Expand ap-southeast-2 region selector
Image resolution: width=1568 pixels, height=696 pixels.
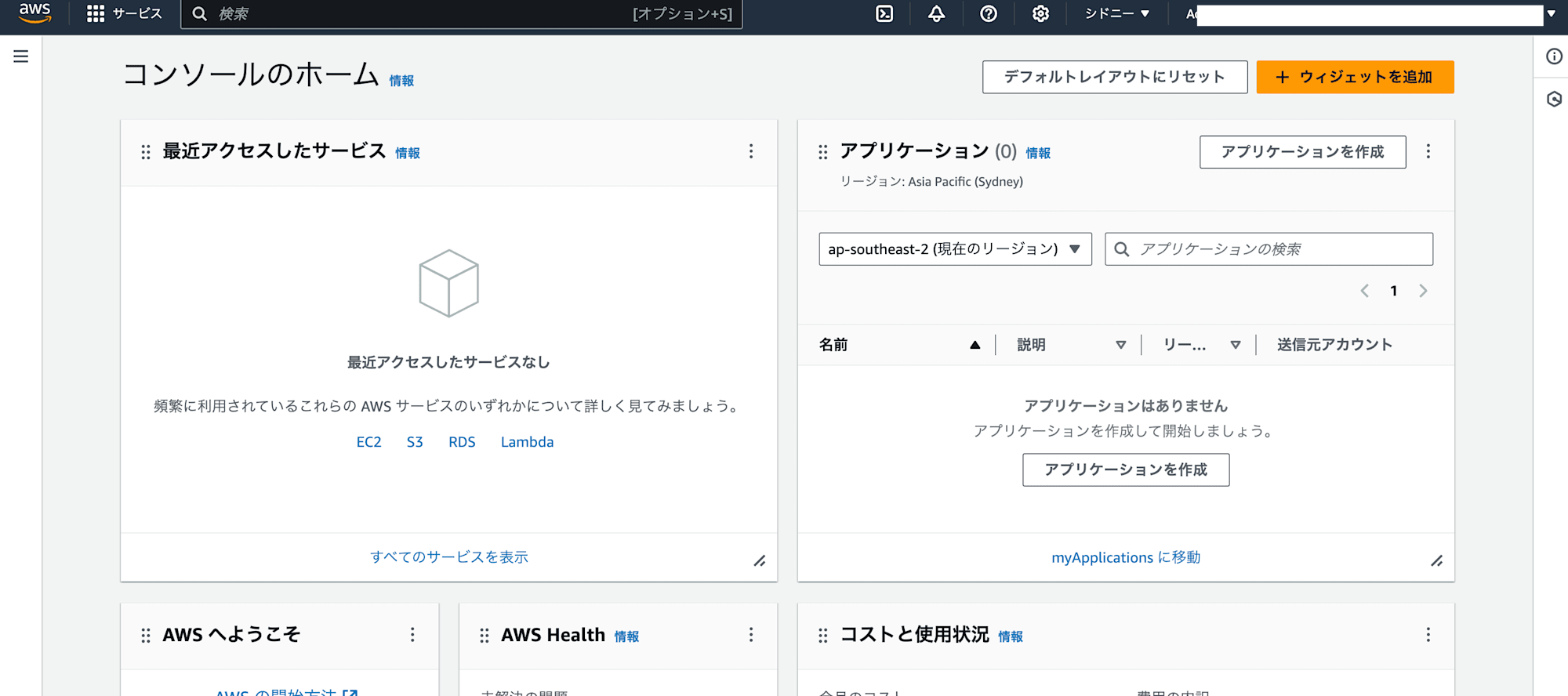955,249
